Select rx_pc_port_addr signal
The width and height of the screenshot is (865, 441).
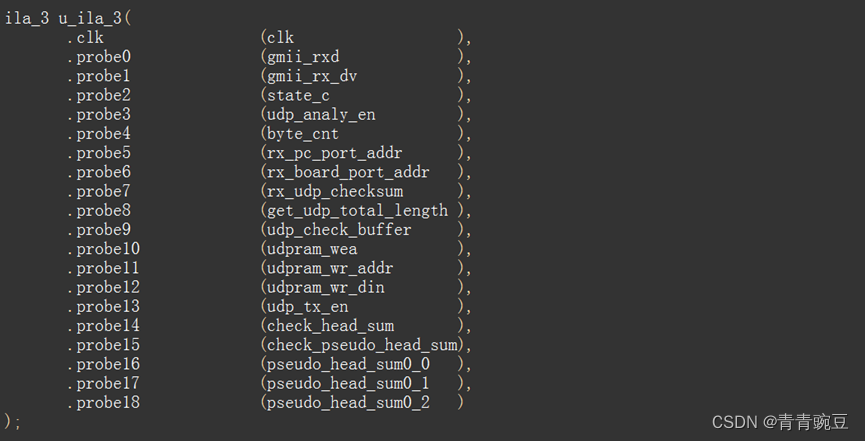coord(334,153)
